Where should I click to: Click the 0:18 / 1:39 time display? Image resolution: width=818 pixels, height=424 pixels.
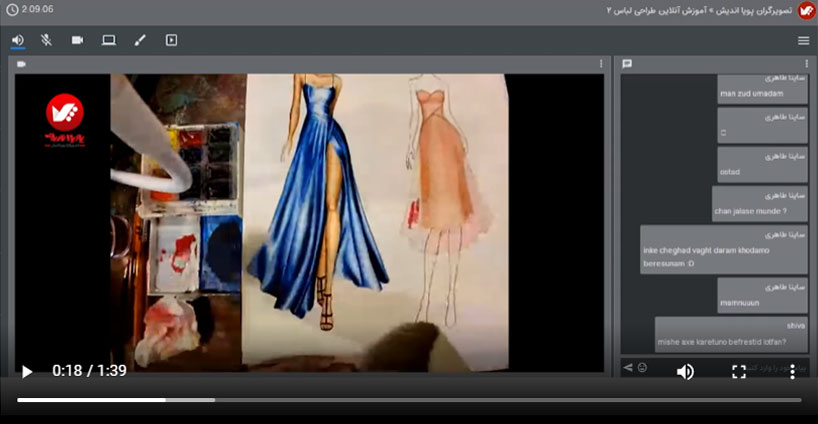(x=89, y=371)
